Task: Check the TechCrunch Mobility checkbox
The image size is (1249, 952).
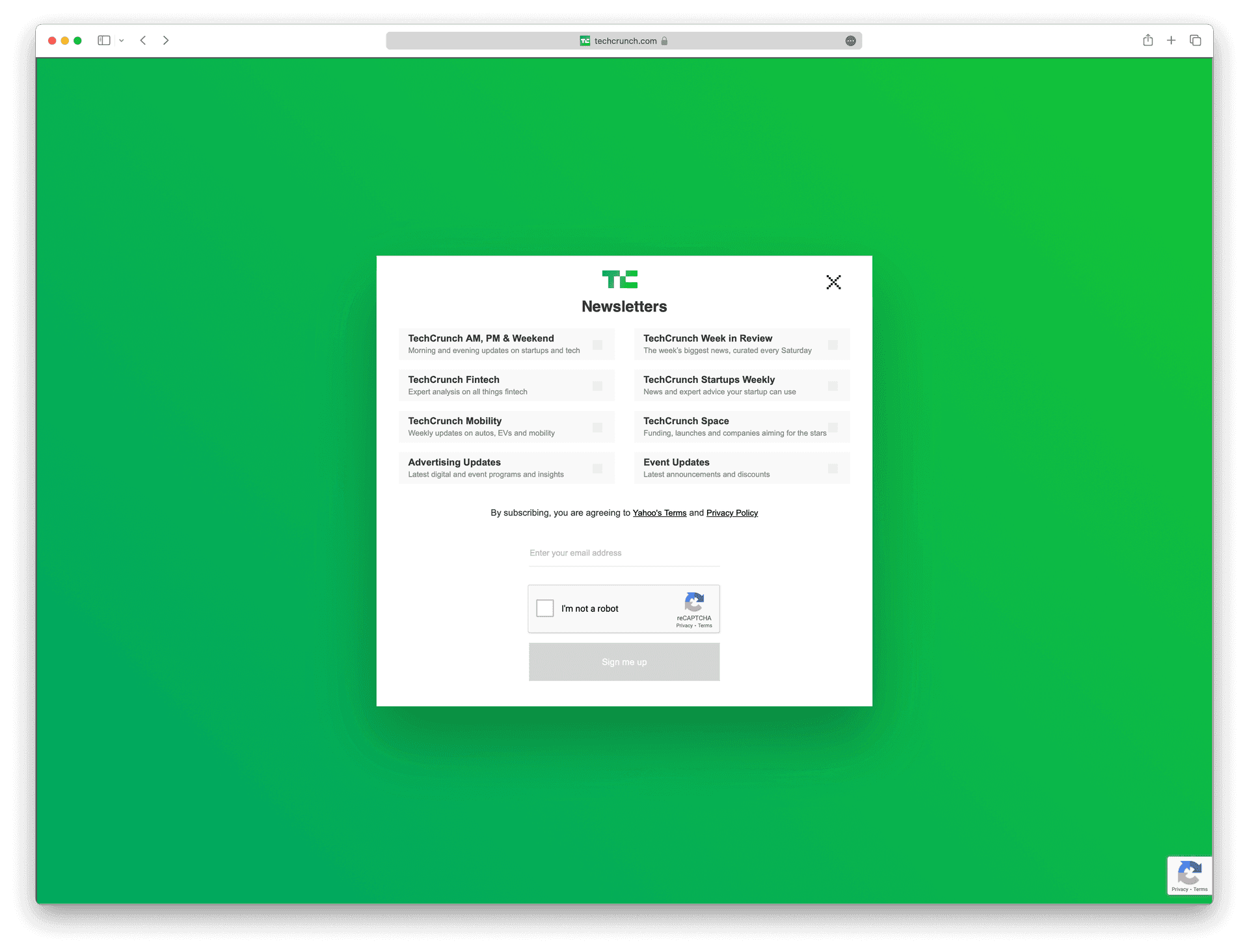Action: point(597,427)
